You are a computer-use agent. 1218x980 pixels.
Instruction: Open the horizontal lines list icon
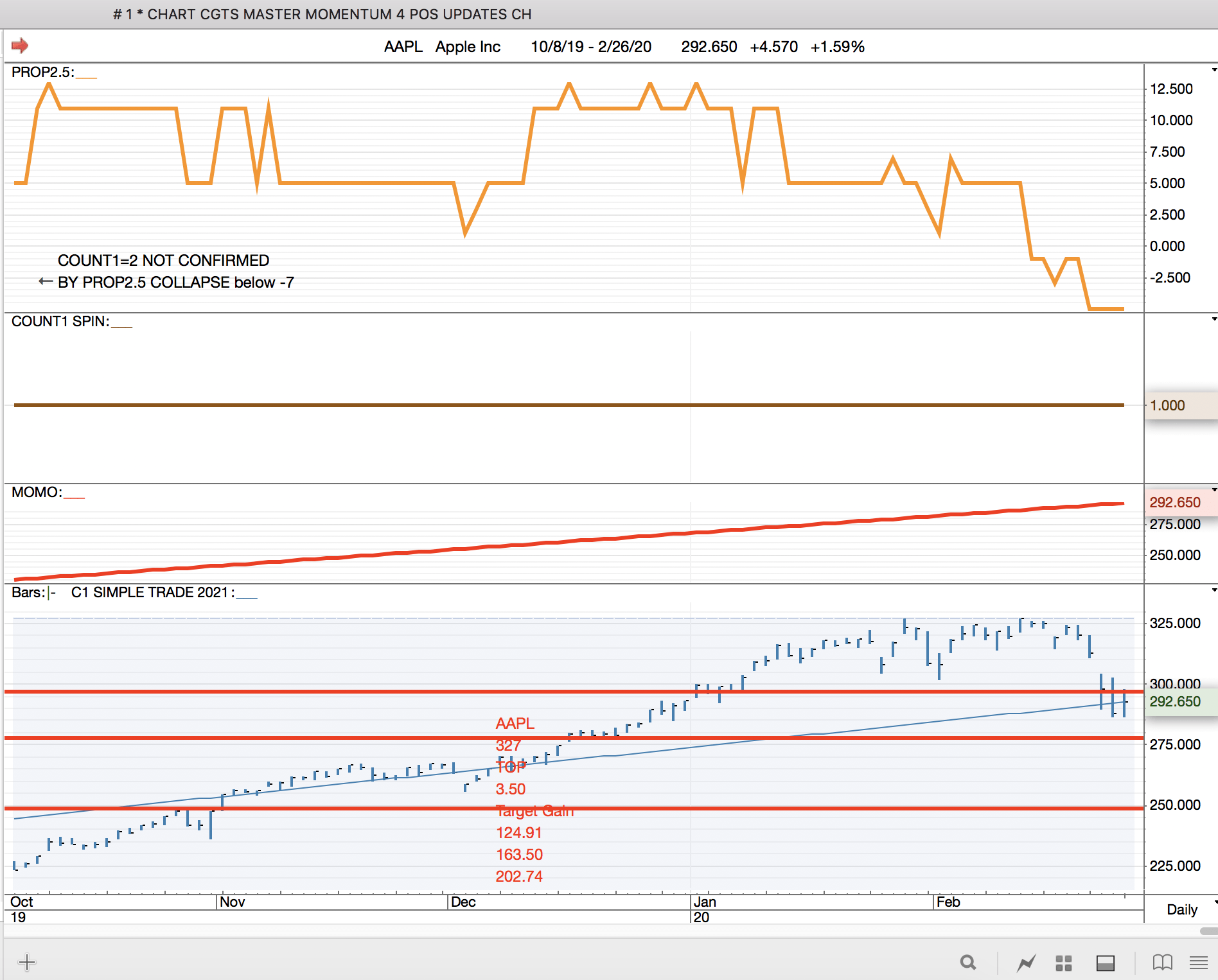[1198, 962]
